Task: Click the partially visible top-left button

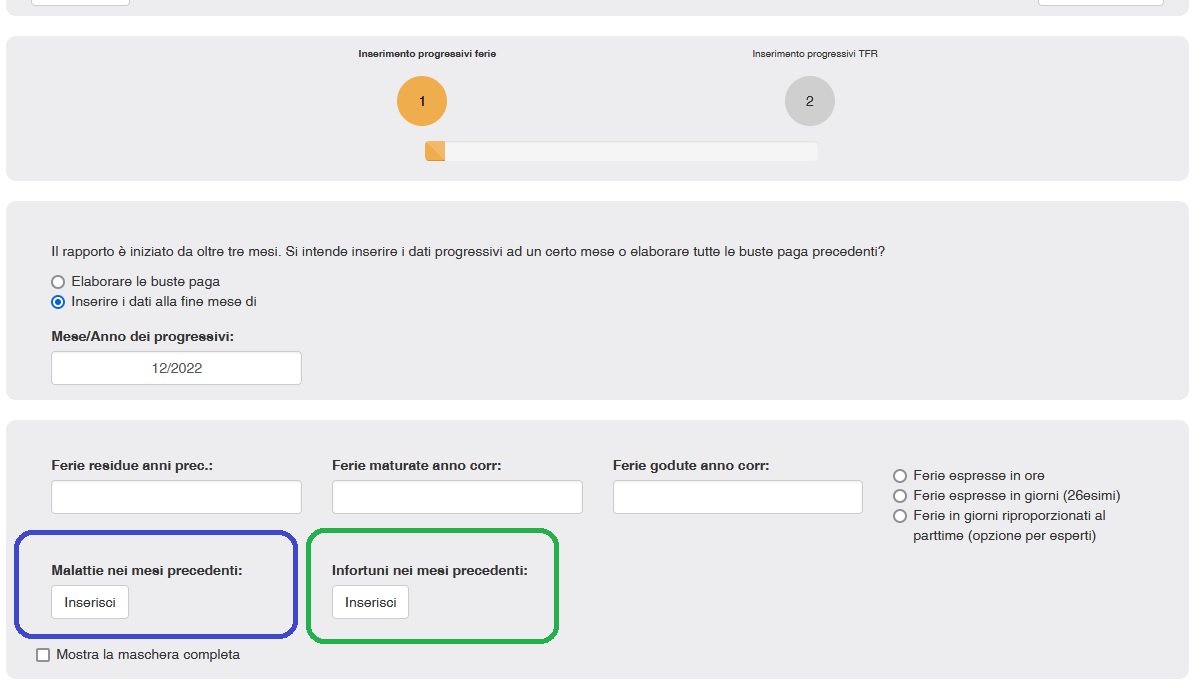Action: (80, 3)
